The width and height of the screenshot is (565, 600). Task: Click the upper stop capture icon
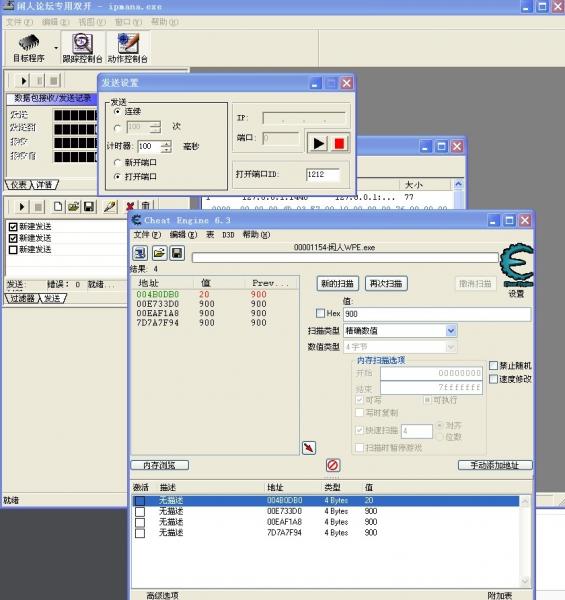click(x=54, y=81)
